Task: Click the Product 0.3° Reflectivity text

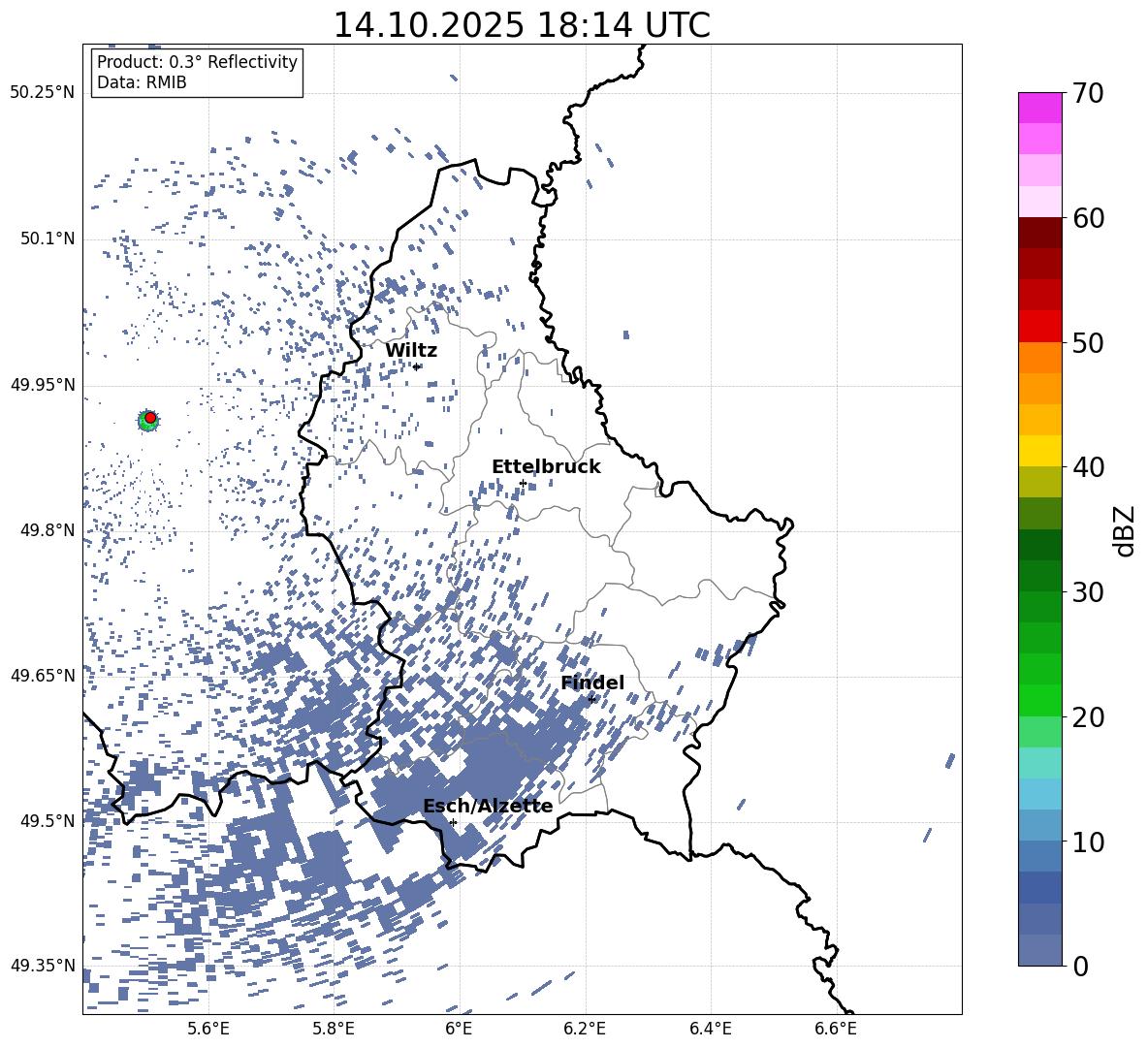Action: pyautogui.click(x=197, y=62)
